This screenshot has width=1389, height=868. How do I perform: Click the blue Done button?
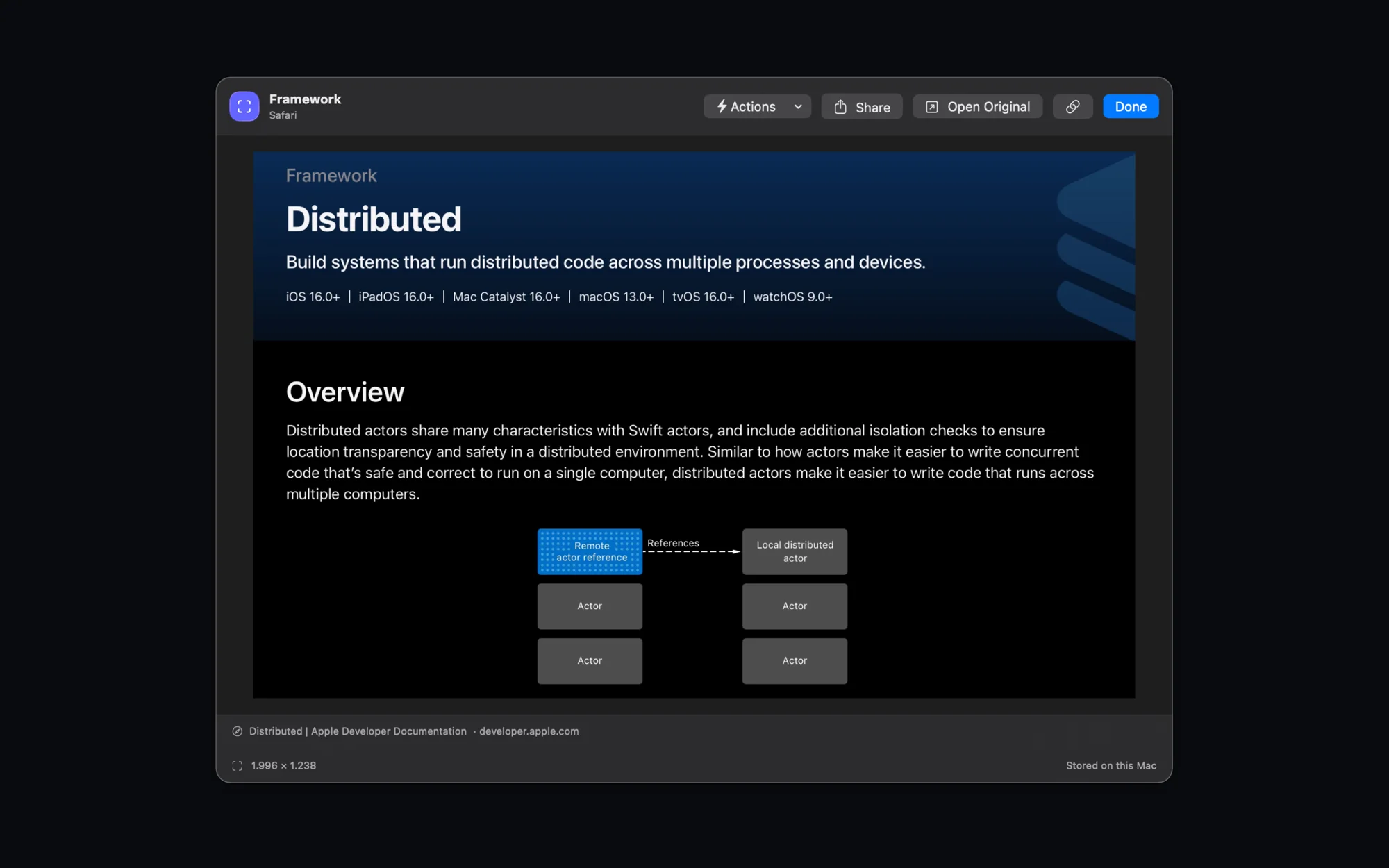click(1131, 107)
